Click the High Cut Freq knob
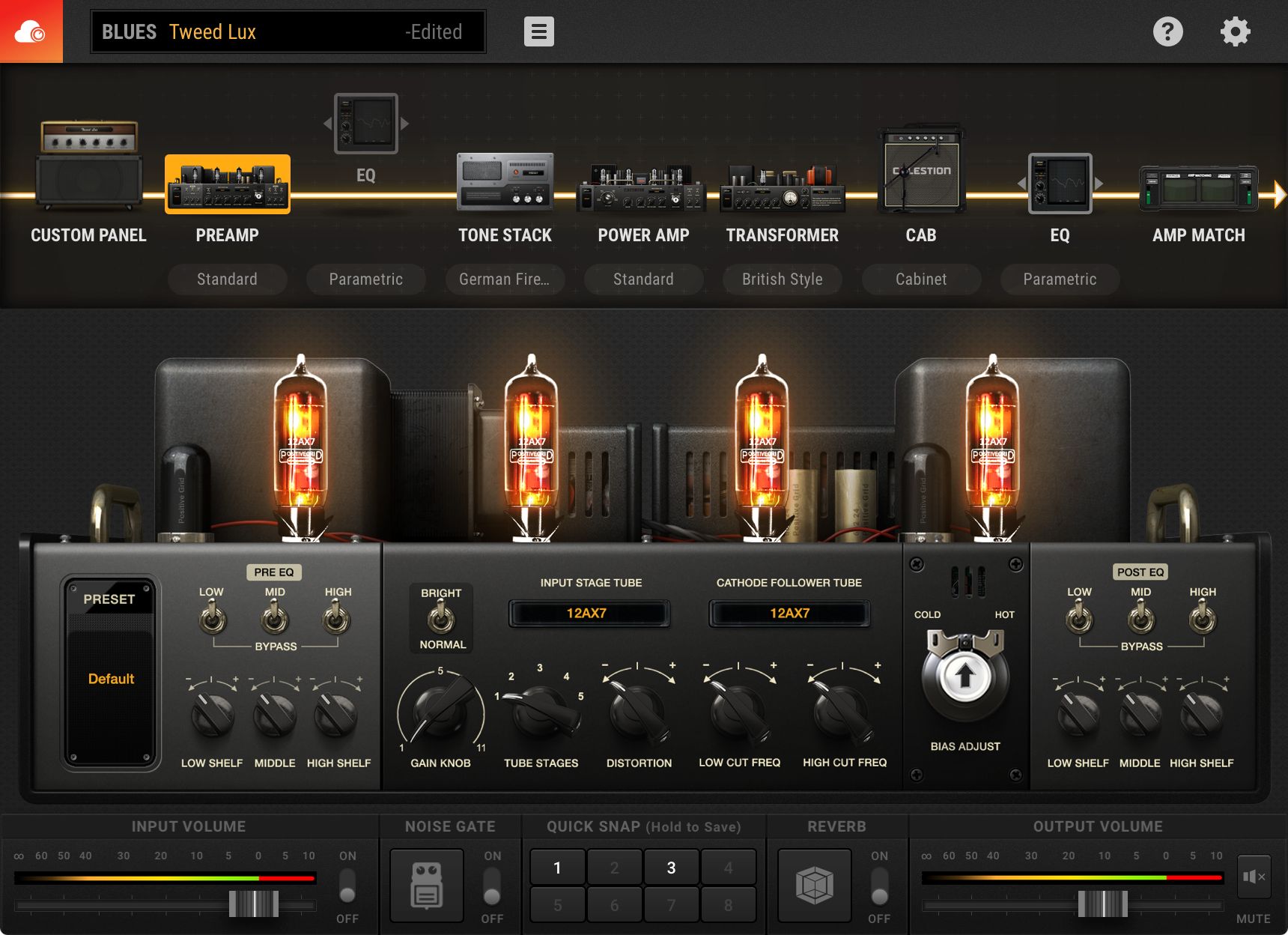The height and width of the screenshot is (935, 1288). (x=842, y=711)
